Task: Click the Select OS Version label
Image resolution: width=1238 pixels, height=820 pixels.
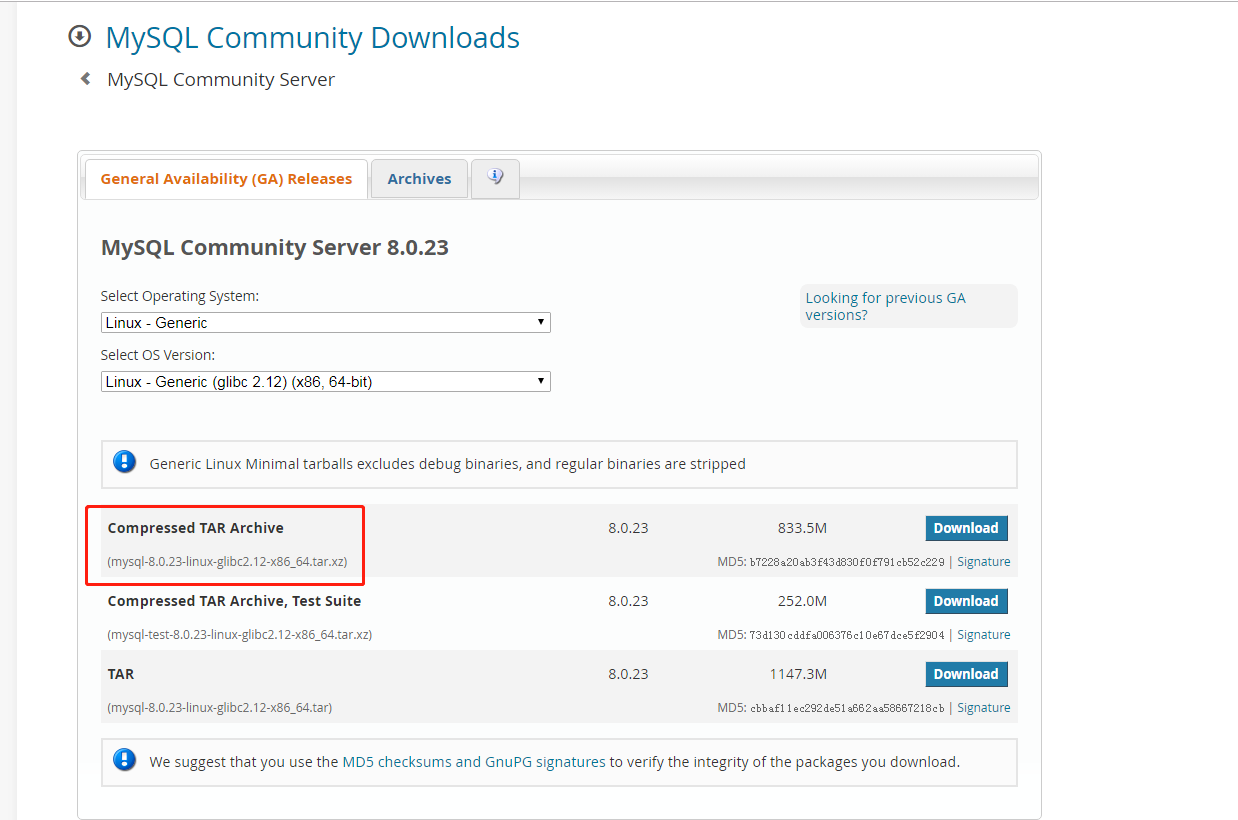Action: 158,355
